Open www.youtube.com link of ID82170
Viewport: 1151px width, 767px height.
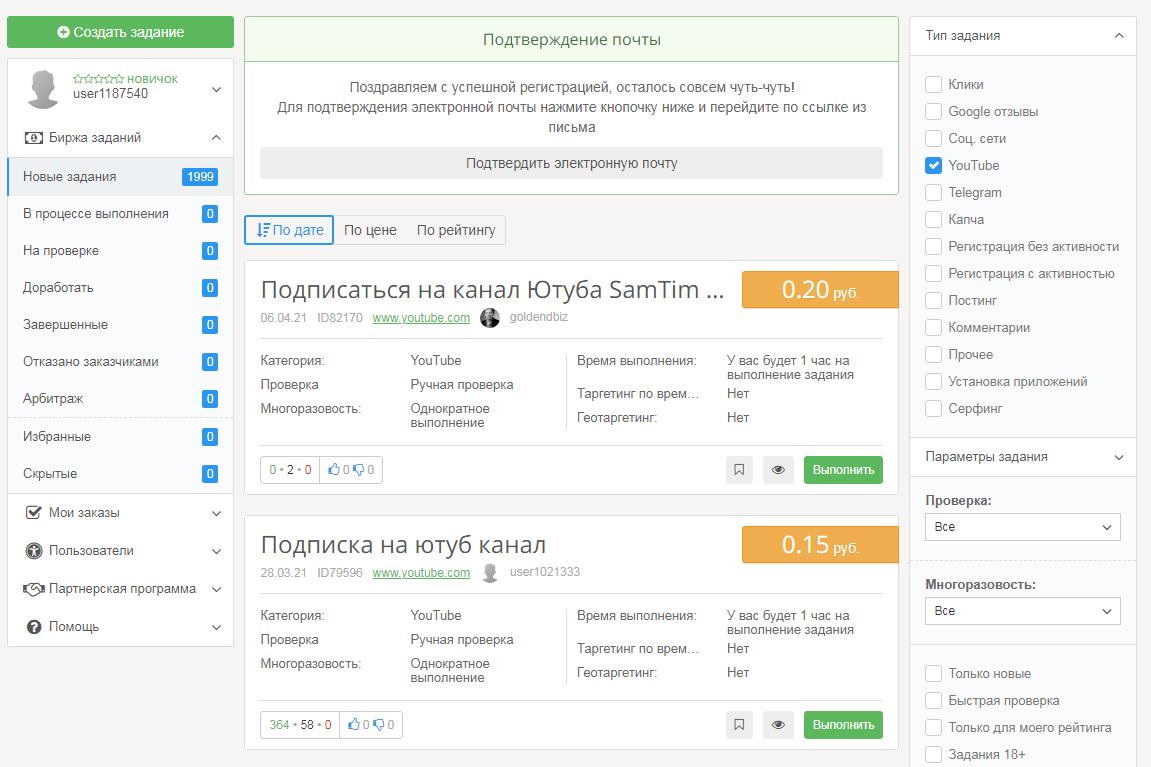[x=421, y=318]
